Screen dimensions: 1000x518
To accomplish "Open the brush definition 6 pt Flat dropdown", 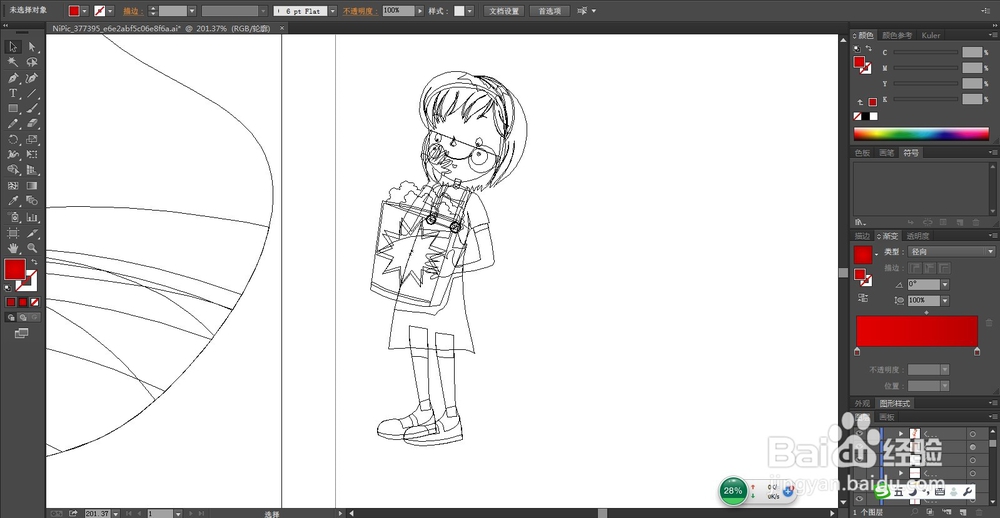I will coord(332,11).
